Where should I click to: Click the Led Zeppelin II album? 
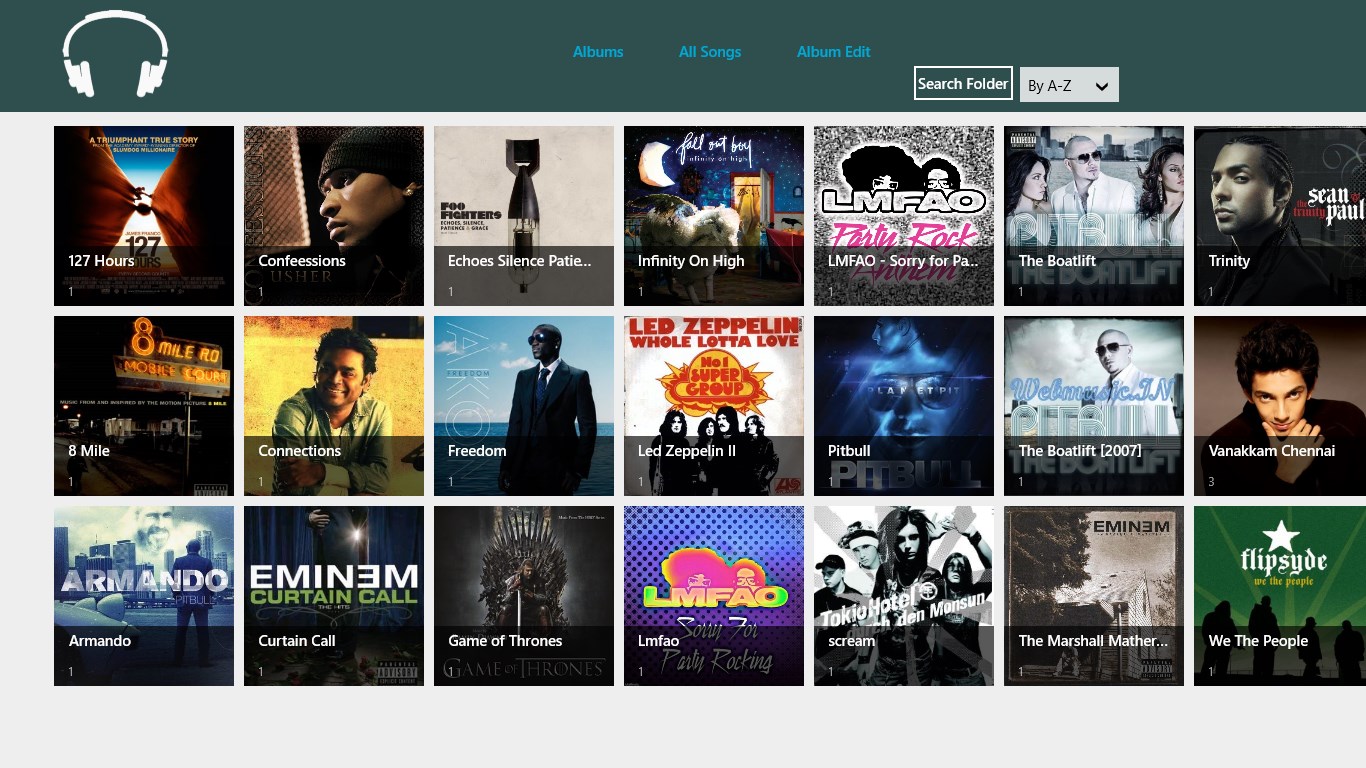point(714,406)
